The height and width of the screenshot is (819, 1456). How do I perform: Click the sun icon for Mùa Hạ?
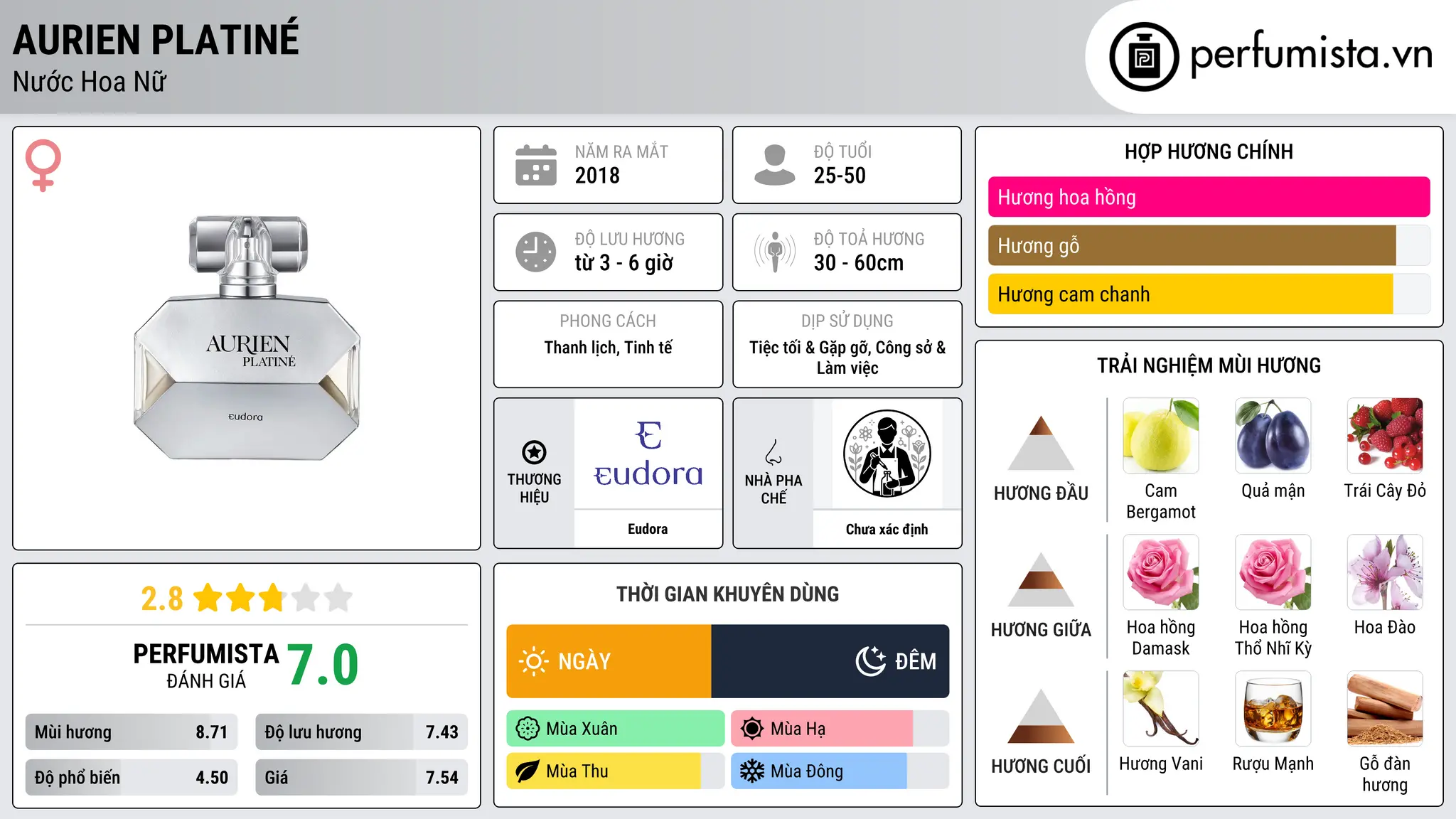coord(752,729)
